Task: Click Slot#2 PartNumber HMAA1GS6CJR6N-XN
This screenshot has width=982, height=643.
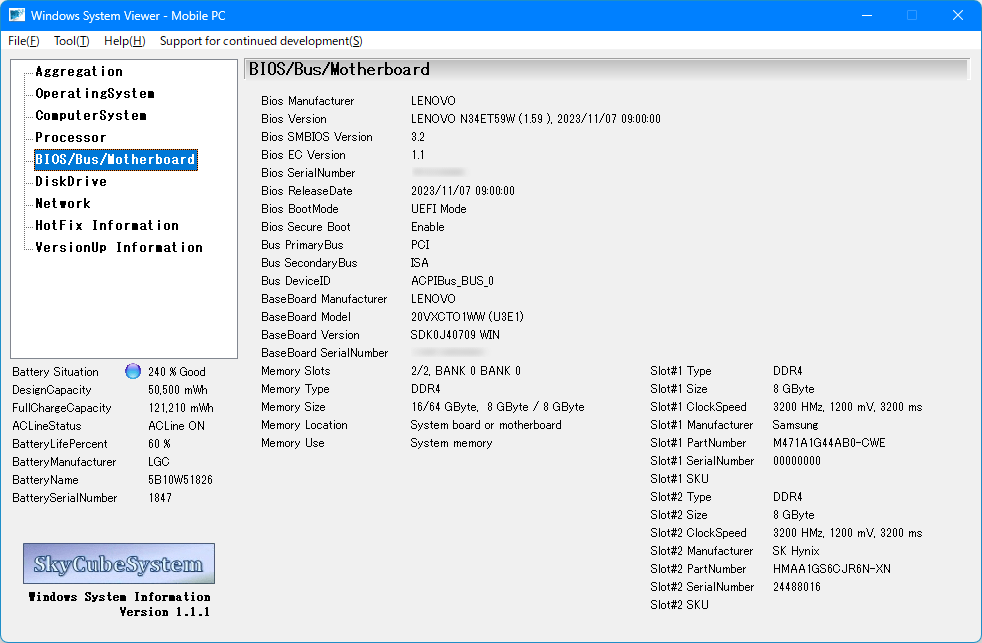Action: 832,569
